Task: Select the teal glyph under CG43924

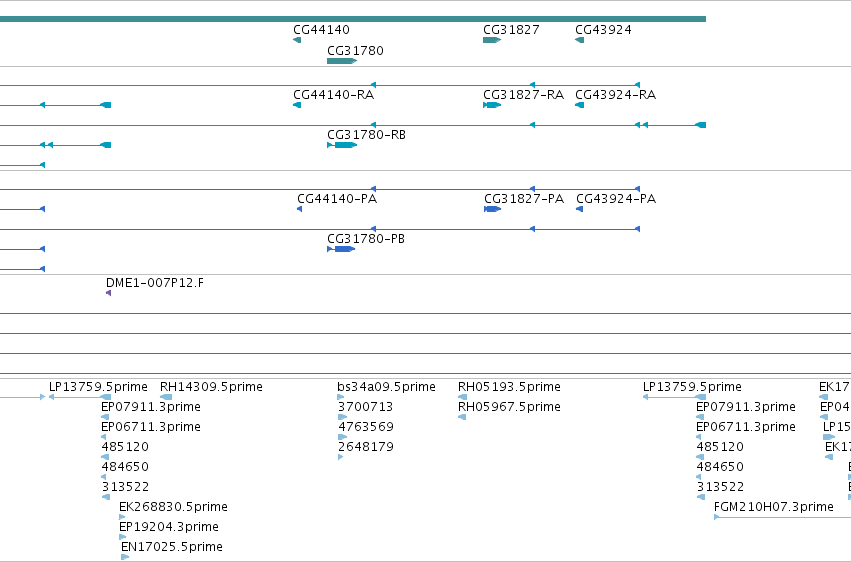Action: pyautogui.click(x=580, y=40)
